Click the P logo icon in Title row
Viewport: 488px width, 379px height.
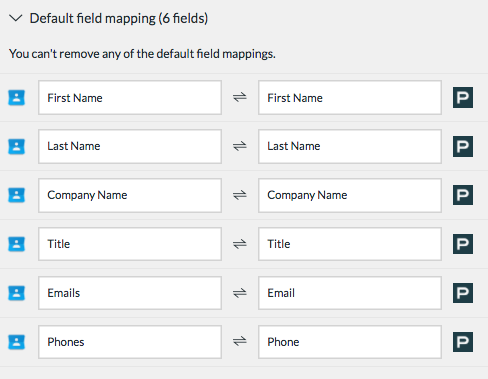click(x=463, y=244)
